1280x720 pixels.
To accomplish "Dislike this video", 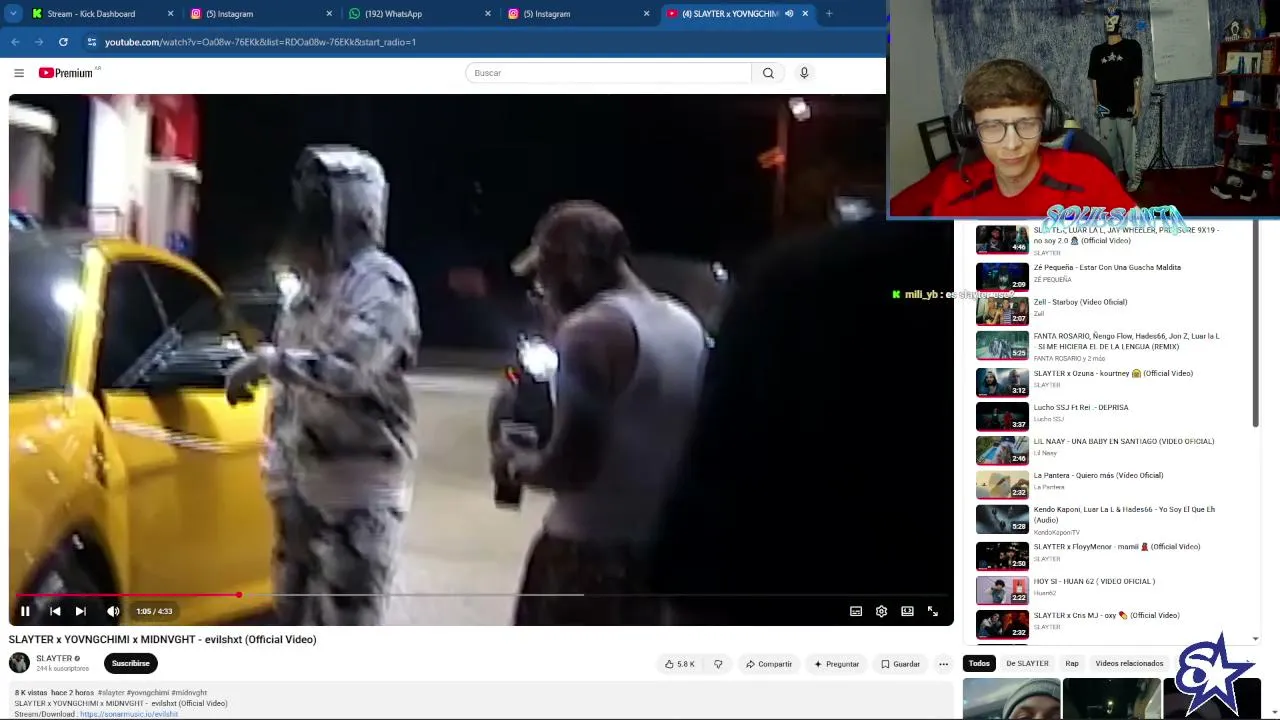I will click(718, 664).
